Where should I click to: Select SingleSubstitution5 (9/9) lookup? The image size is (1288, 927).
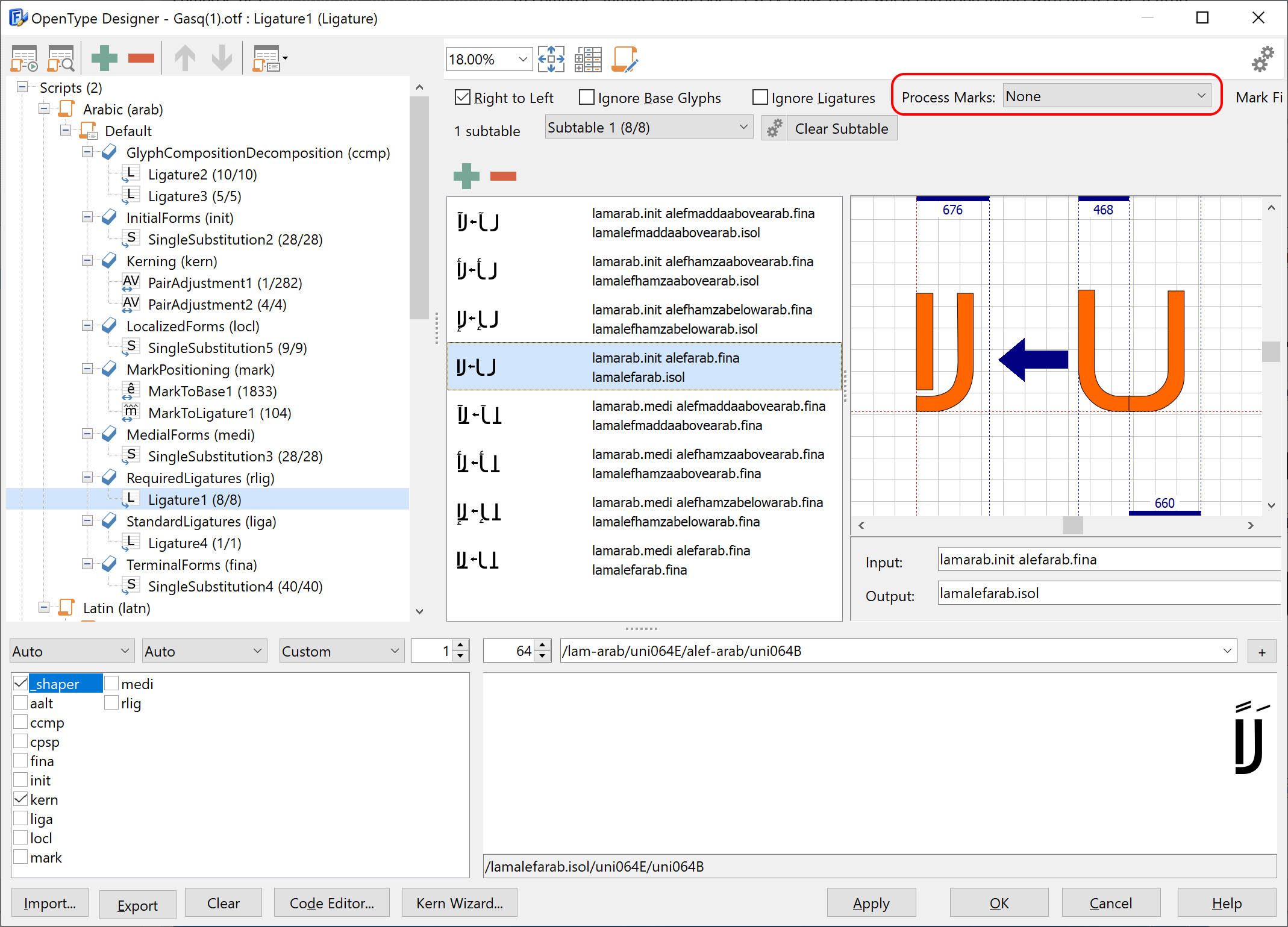[228, 348]
